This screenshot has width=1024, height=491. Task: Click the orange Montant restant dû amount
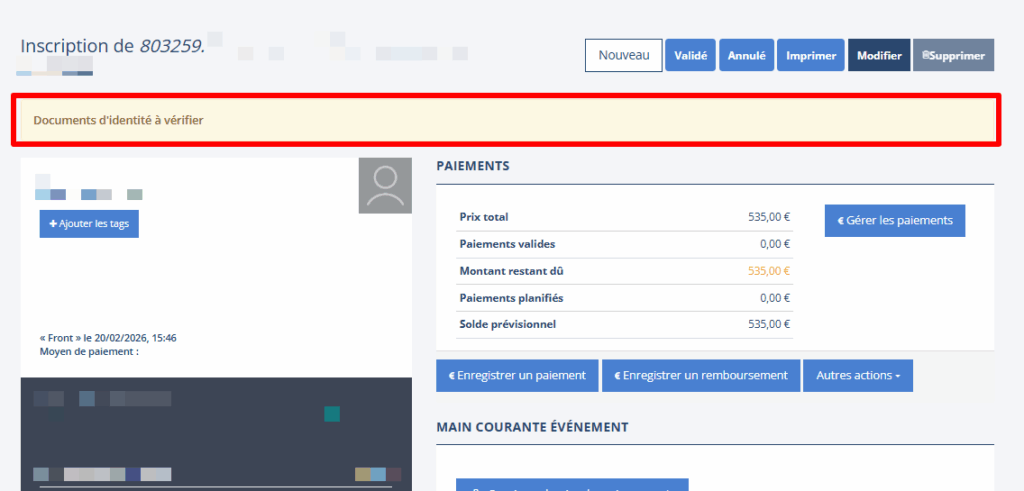point(769,271)
